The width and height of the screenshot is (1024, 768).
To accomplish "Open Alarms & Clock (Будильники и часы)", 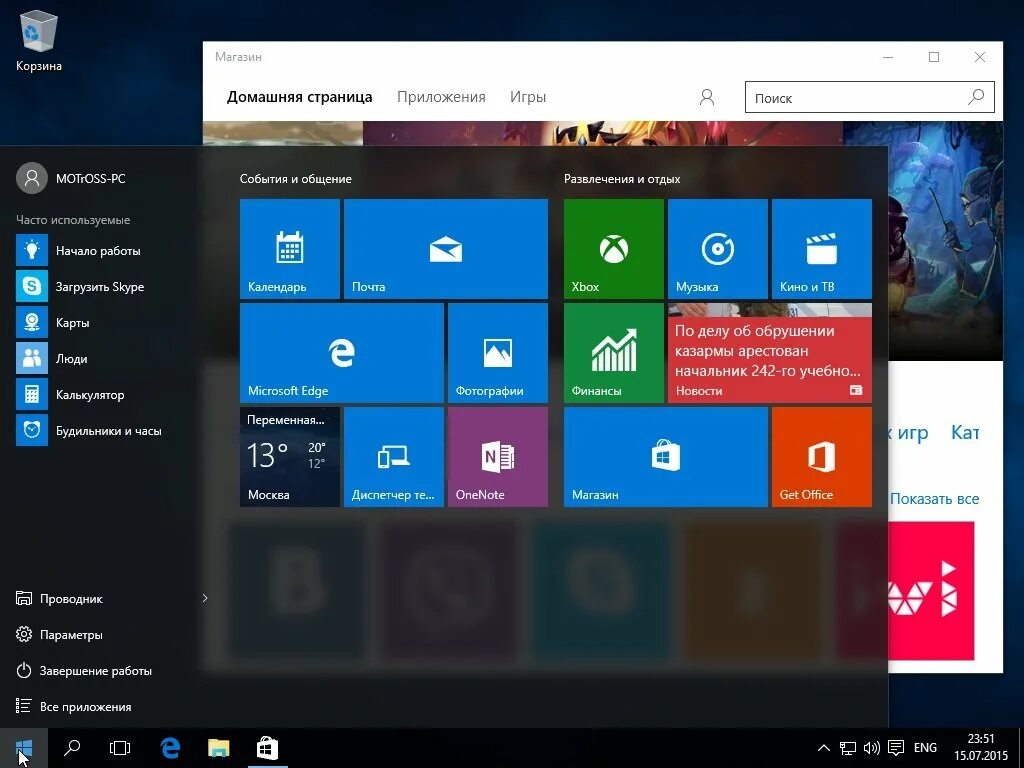I will [x=98, y=430].
